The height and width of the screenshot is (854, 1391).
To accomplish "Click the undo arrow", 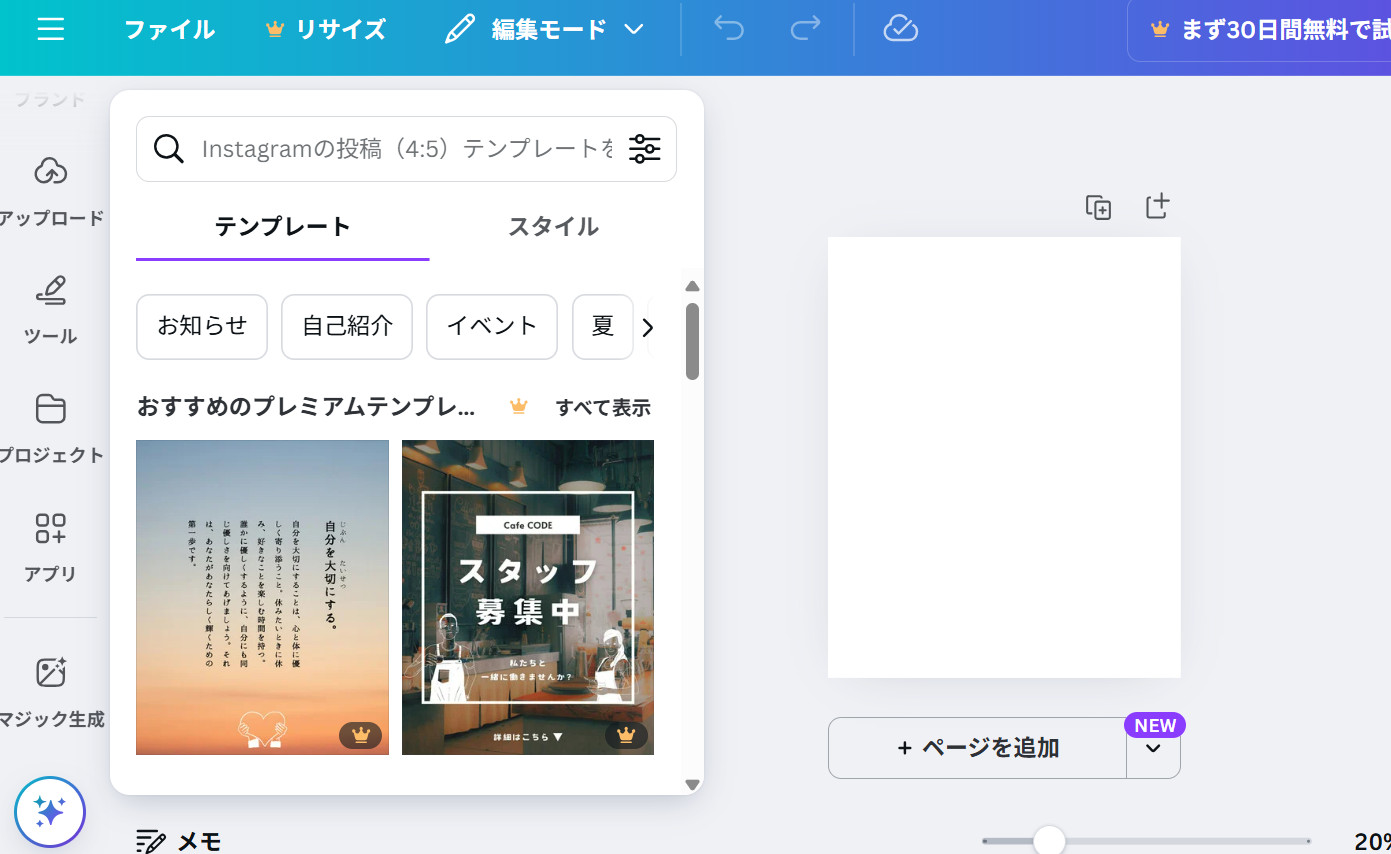I will pos(729,29).
